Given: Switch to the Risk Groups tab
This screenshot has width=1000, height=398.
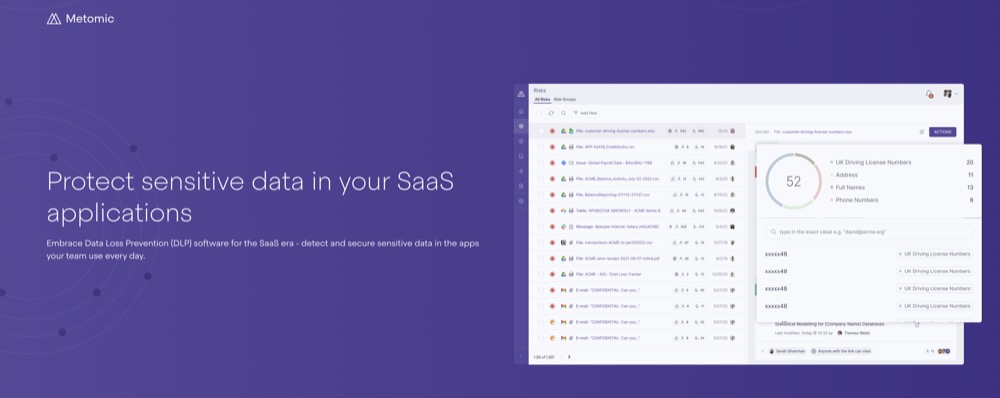Looking at the screenshot, I should (x=564, y=100).
